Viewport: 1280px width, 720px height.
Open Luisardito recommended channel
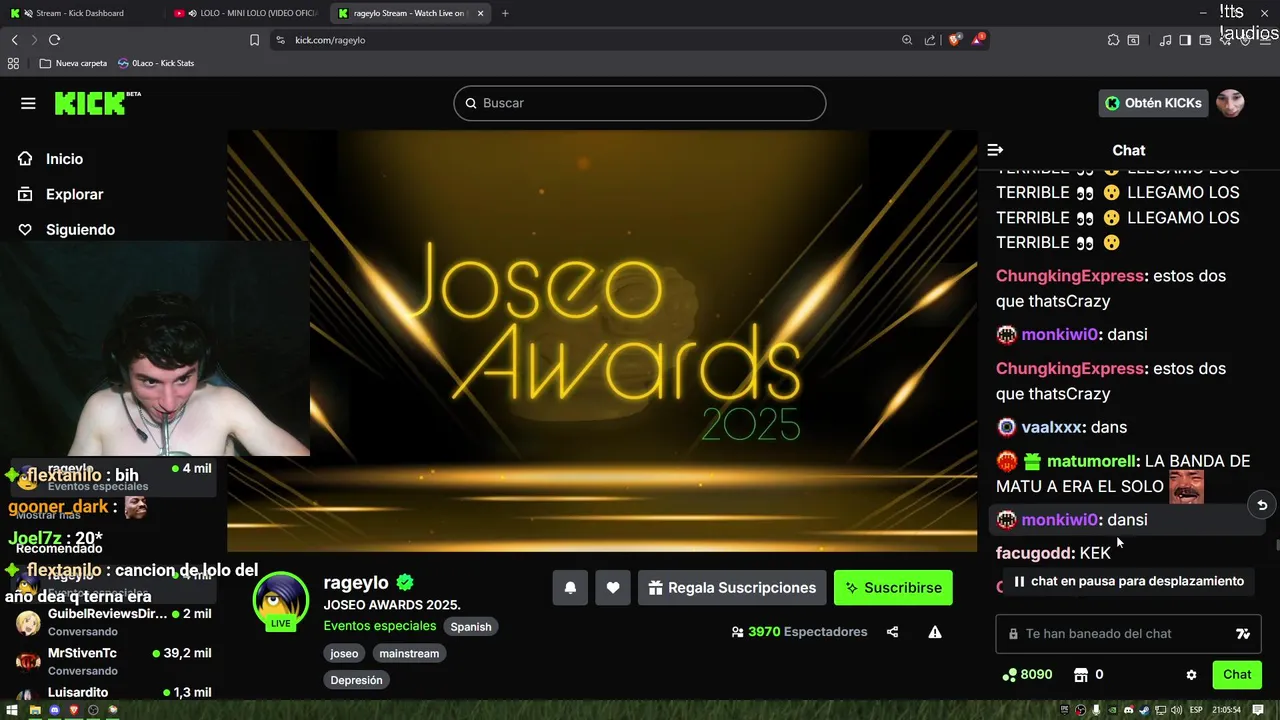pos(116,692)
